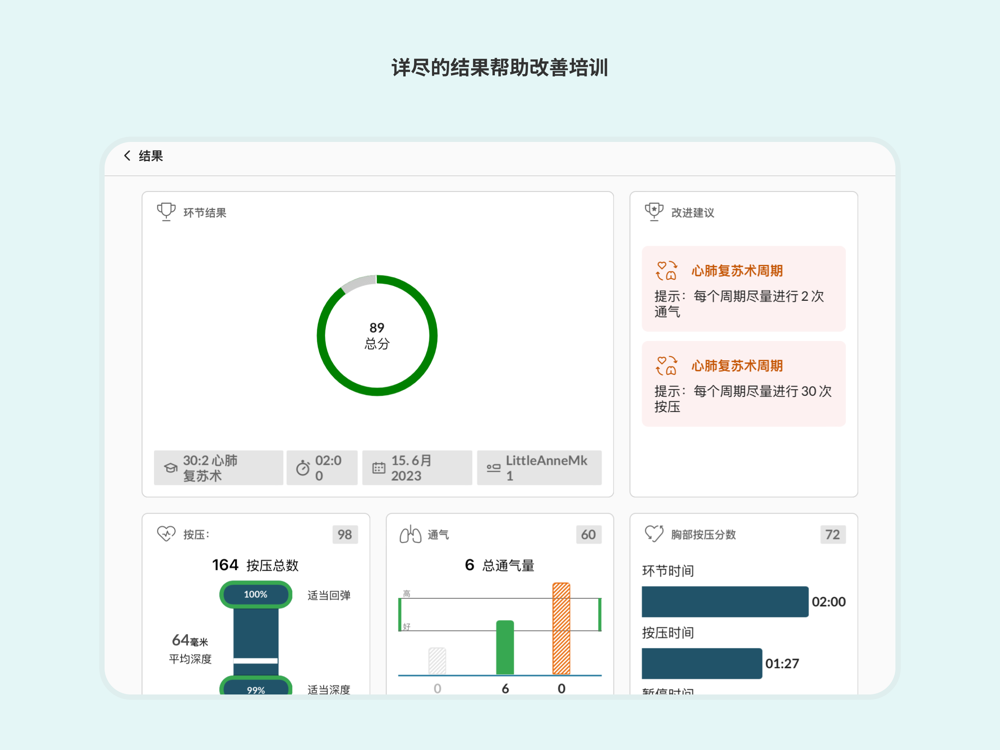The image size is (1000, 750).
Task: Click the 环节时间 label
Action: click(668, 571)
